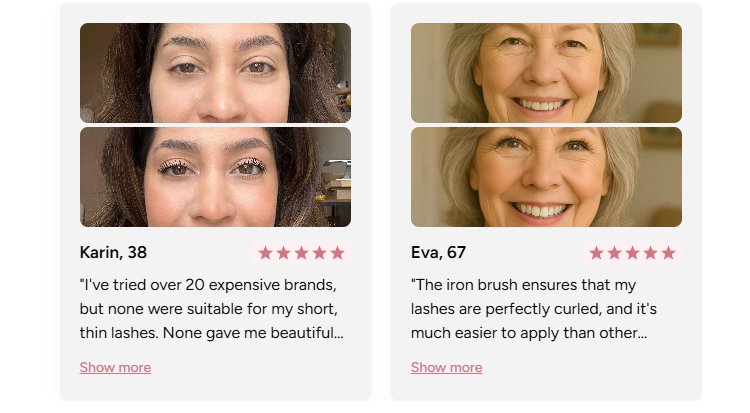The width and height of the screenshot is (750, 413).
Task: Click the fifth star in Karin's rating
Action: [338, 253]
